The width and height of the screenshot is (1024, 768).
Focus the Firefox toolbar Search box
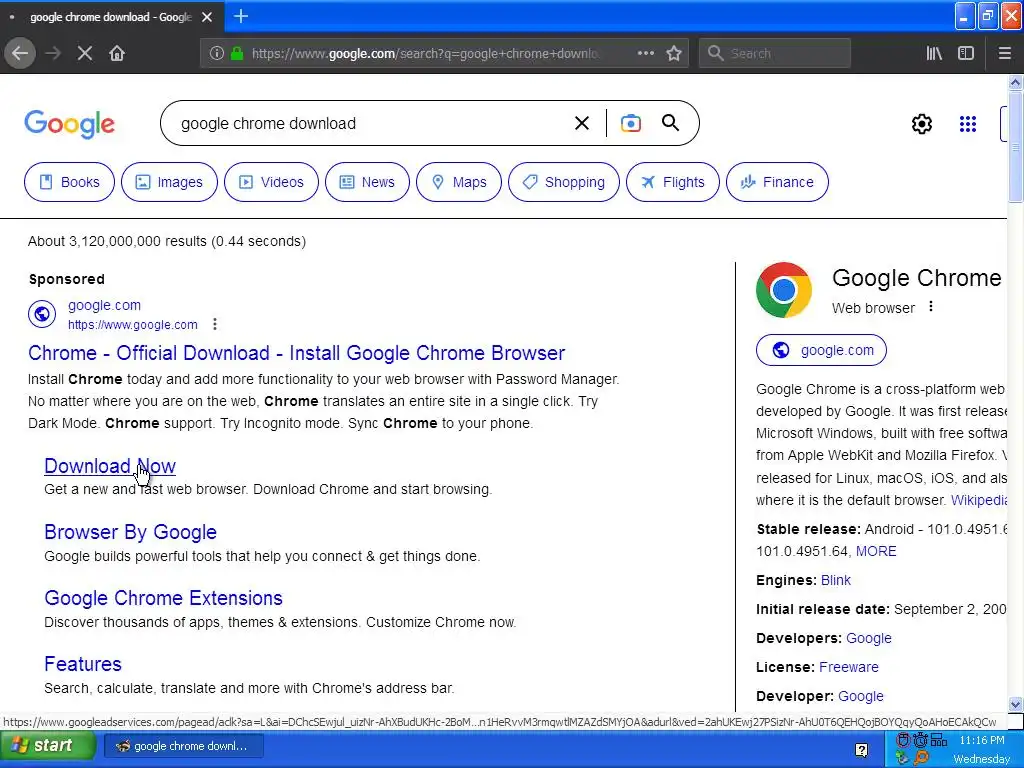pos(775,53)
